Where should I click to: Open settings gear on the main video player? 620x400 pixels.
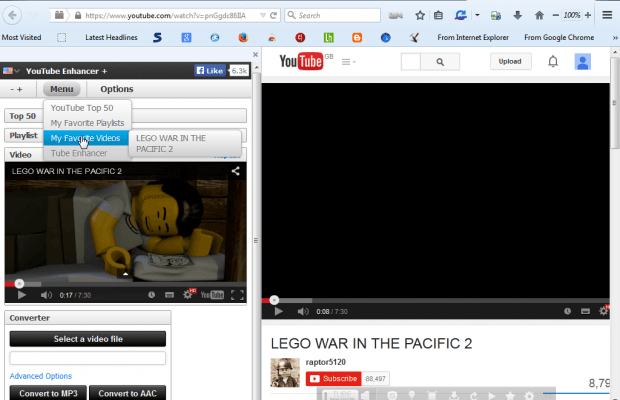604,311
